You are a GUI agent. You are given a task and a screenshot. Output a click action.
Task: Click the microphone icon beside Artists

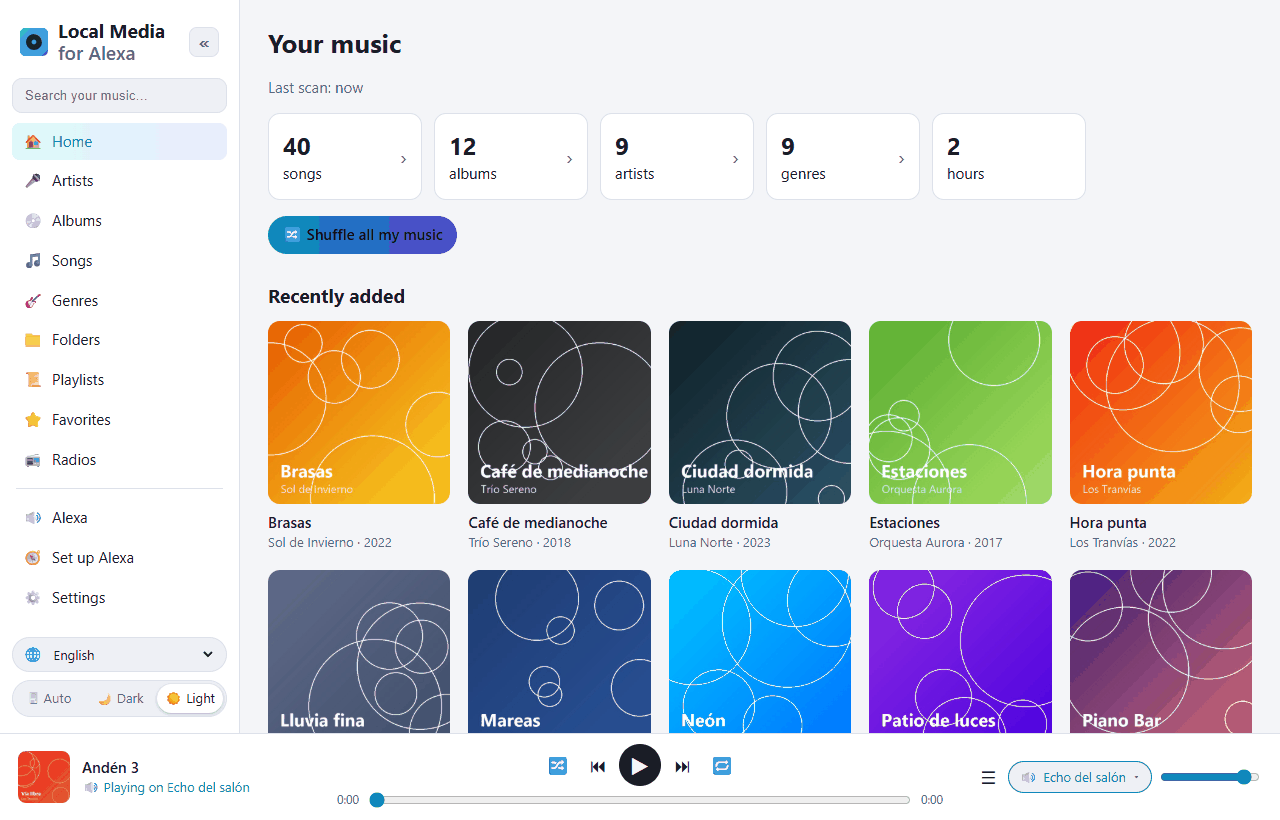(33, 181)
